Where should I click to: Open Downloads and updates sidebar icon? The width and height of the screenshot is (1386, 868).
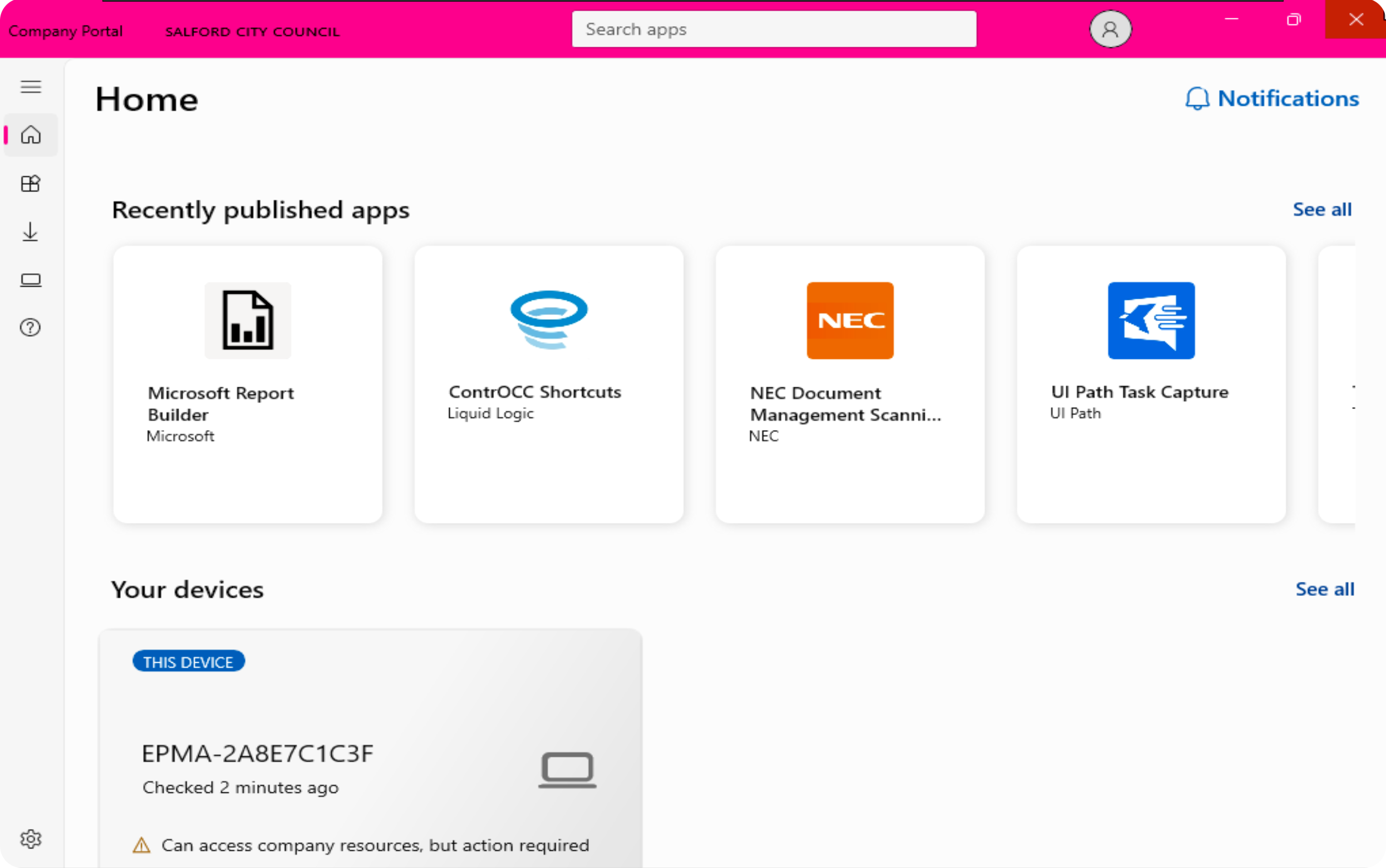click(x=31, y=232)
